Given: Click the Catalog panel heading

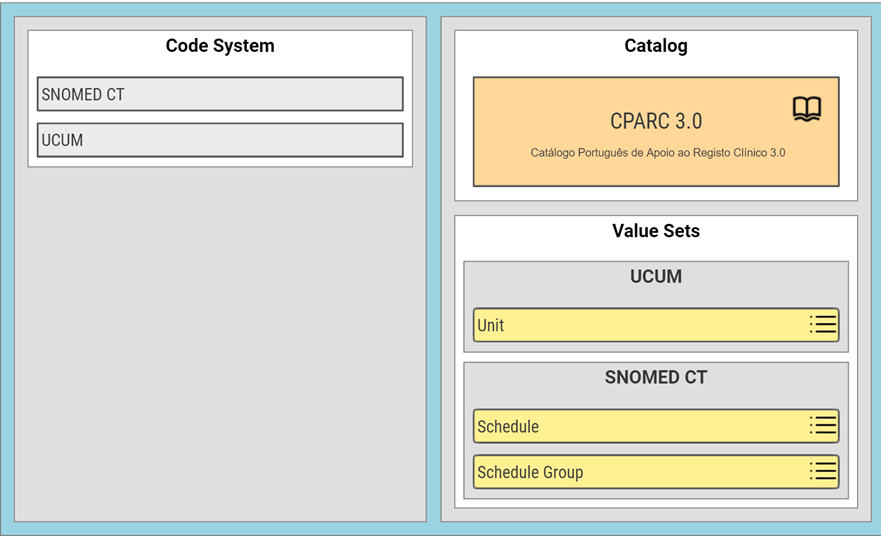Looking at the screenshot, I should pos(656,46).
